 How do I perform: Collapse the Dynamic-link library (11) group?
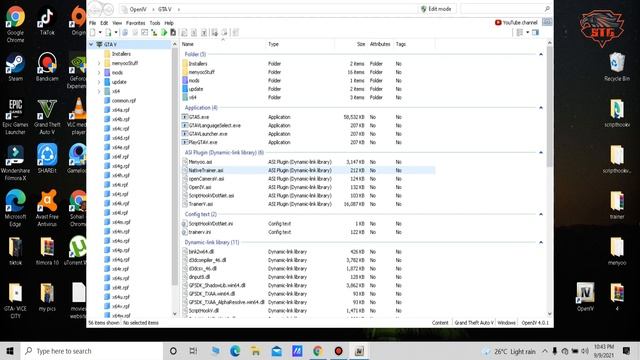541,242
